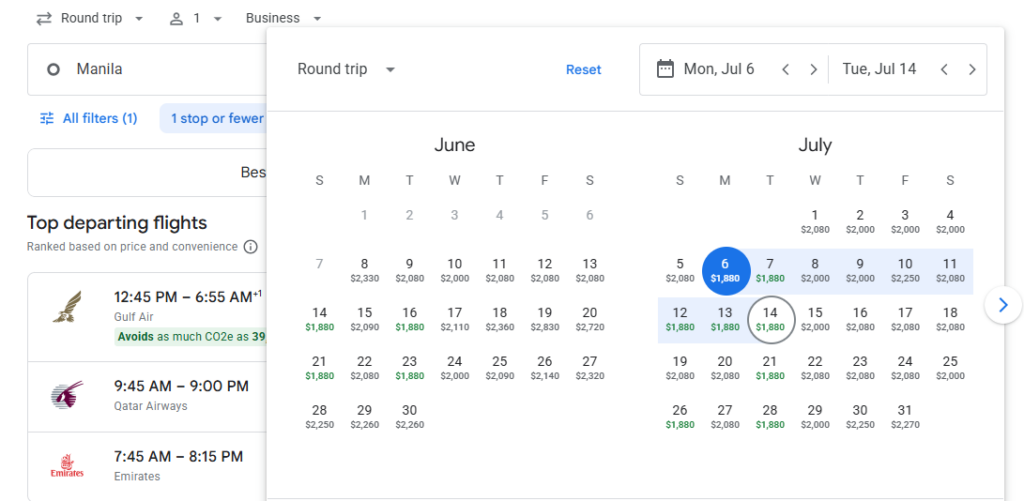Select June 8 priced $2,330
The image size is (1024, 501).
364,270
